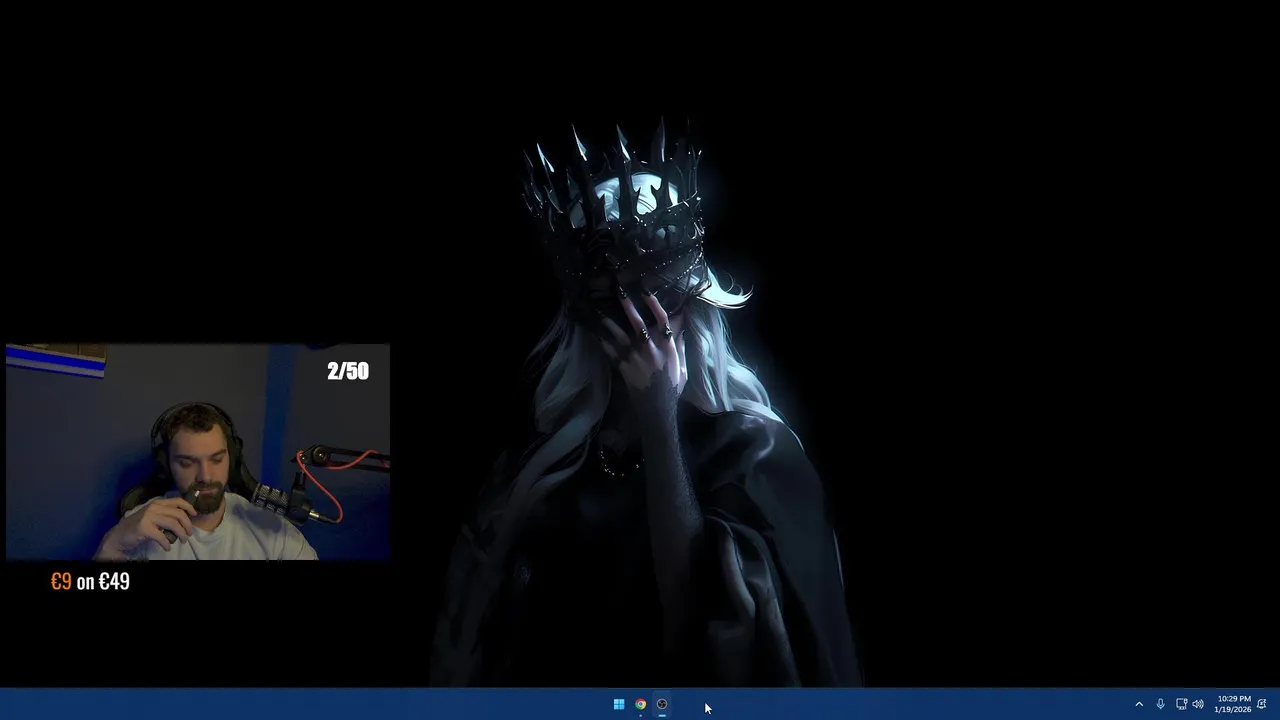Open network settings from the tray
This screenshot has height=720, width=1280.
click(1181, 704)
